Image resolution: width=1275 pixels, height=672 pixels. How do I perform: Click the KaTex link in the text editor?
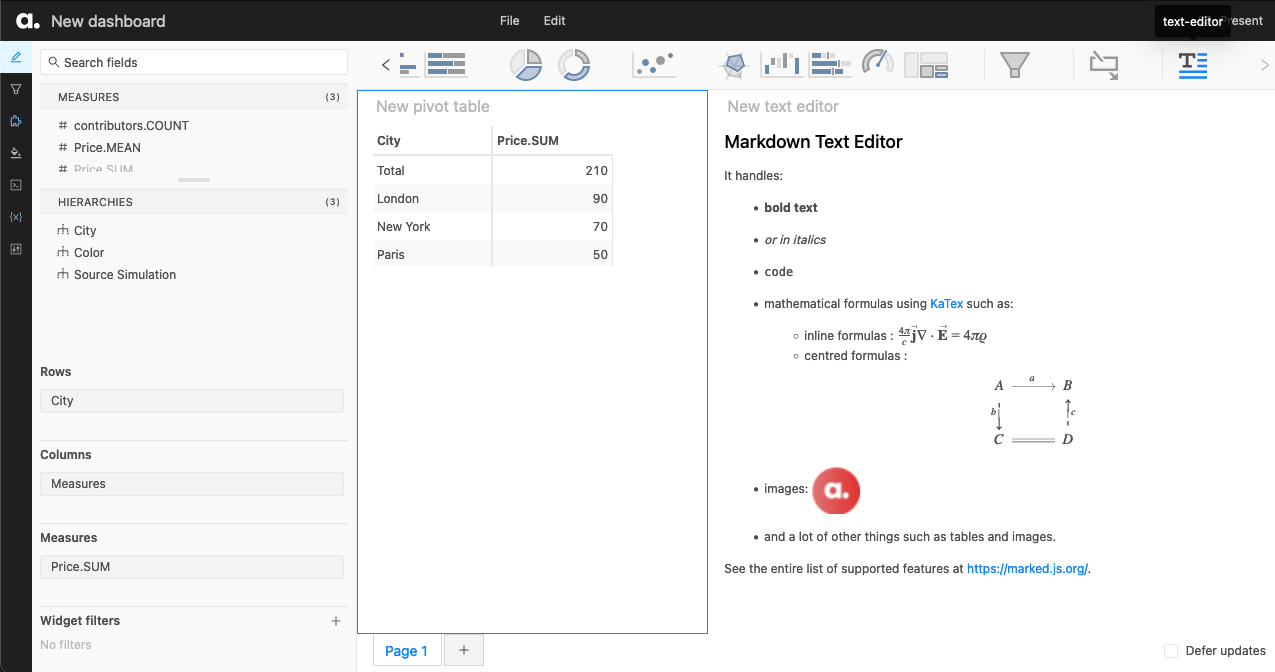tap(946, 303)
